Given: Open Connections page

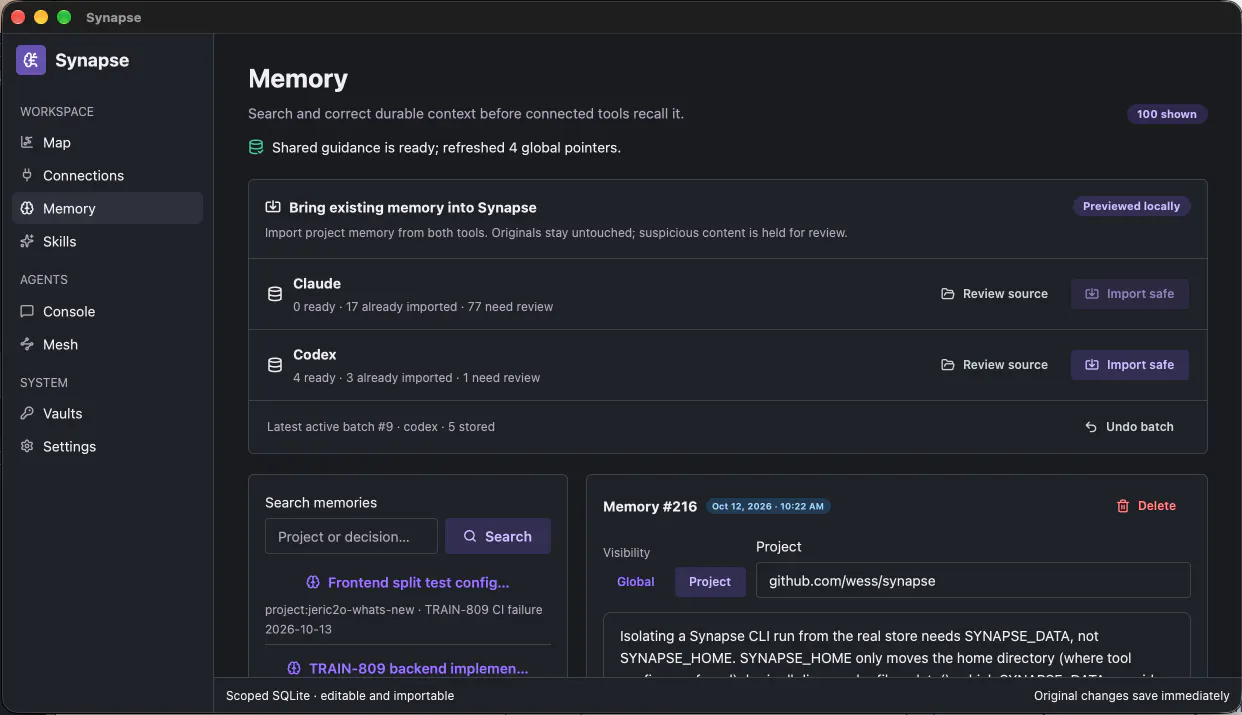Looking at the screenshot, I should coord(107,176).
